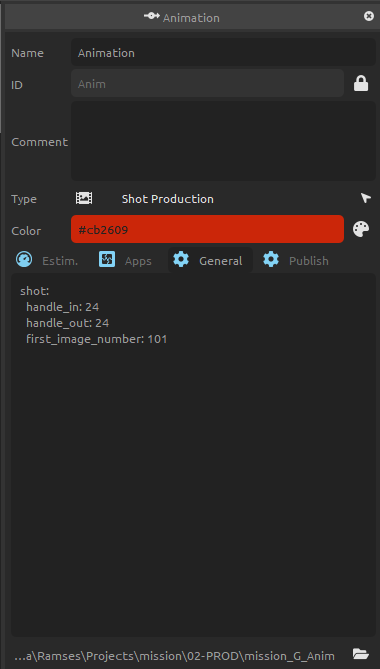
Task: Switch to the Publish tab
Action: [x=297, y=260]
